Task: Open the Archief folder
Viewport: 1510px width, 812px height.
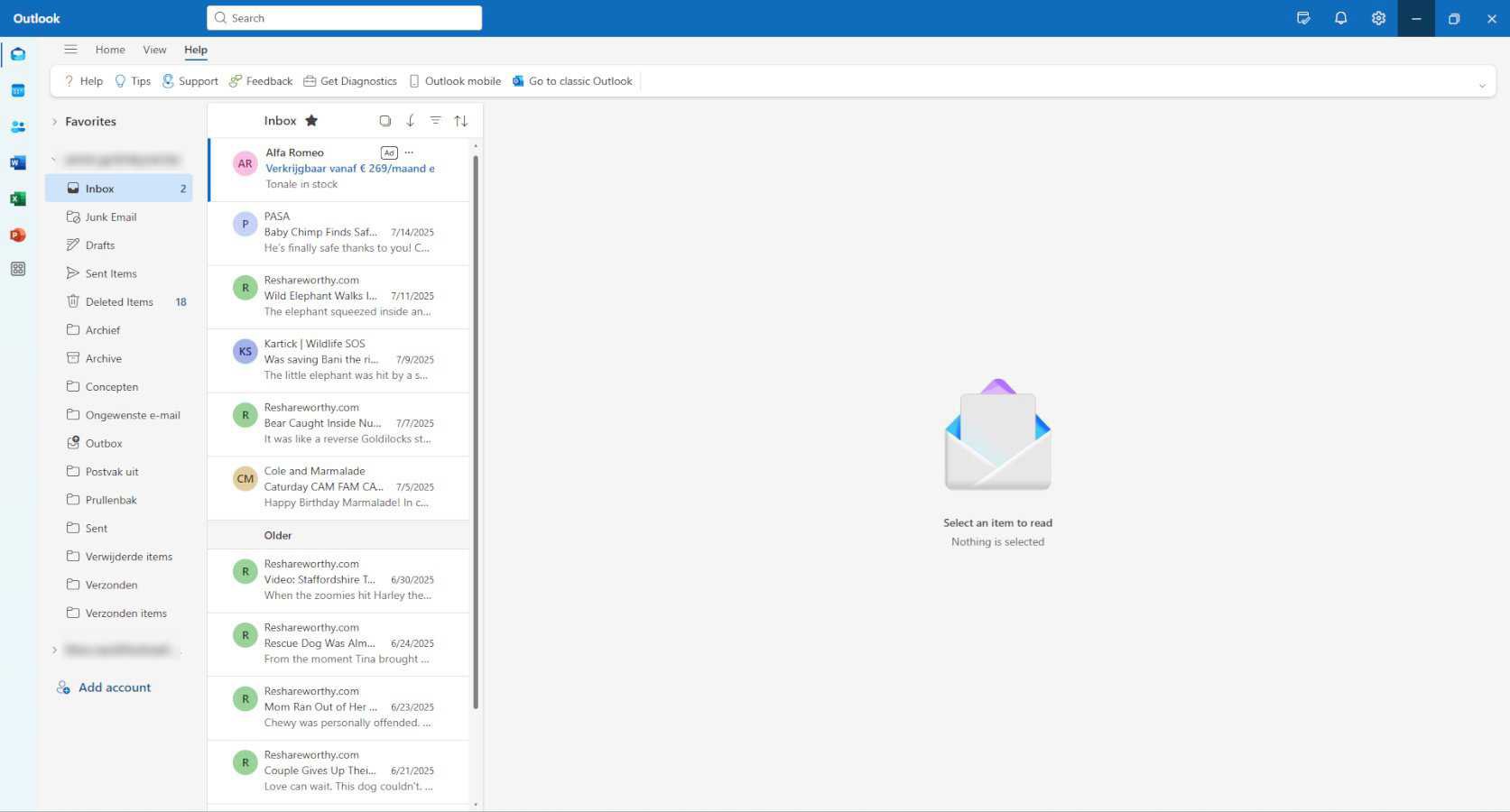Action: [x=119, y=330]
